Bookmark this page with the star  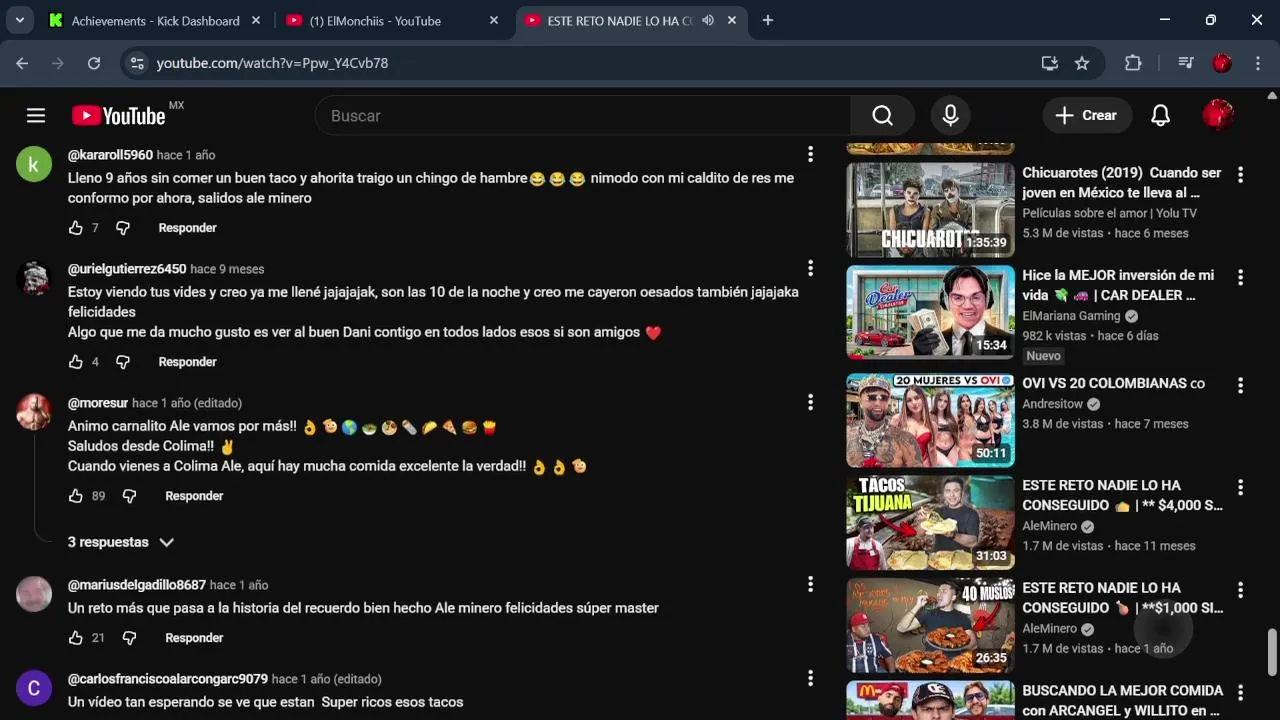[x=1082, y=63]
